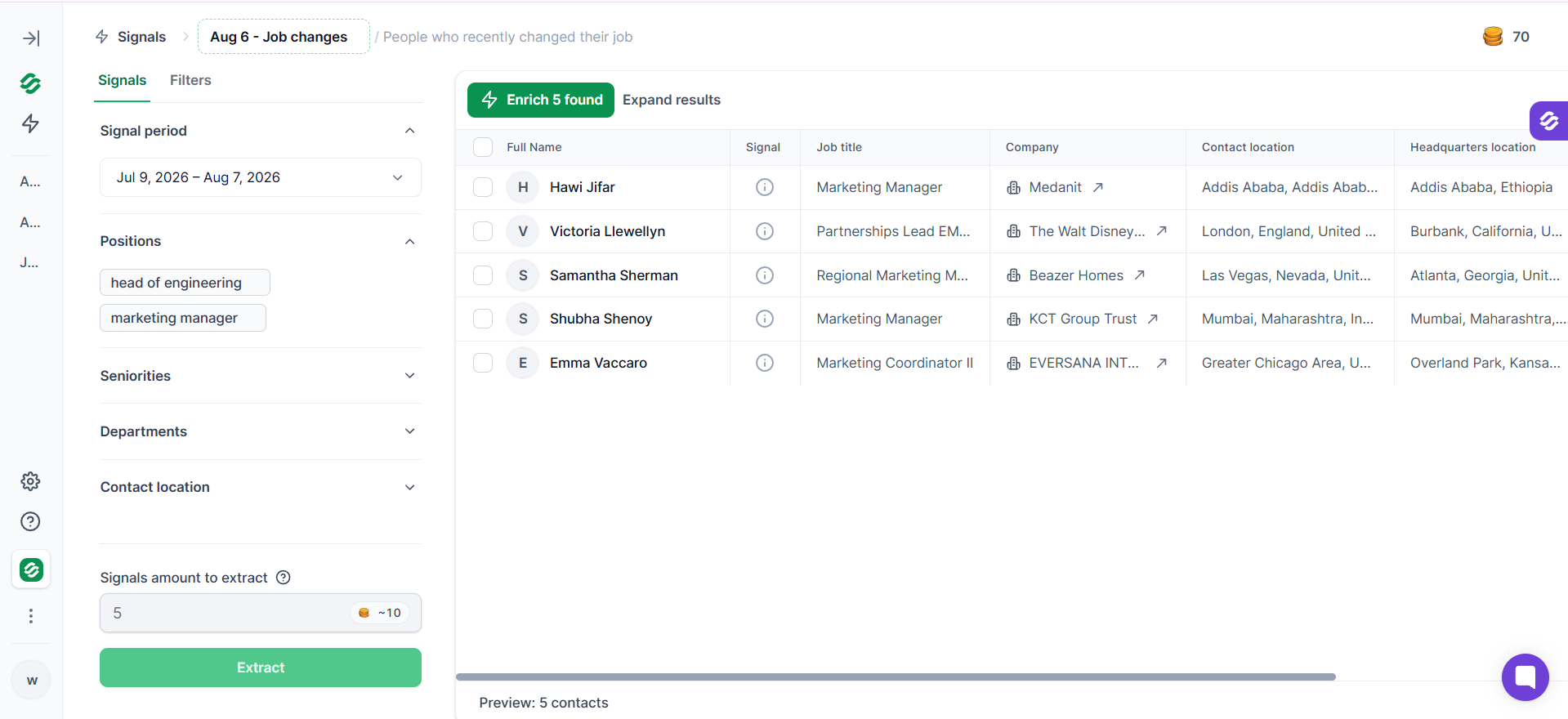Select the Emma Vaccaro row checkbox

483,363
